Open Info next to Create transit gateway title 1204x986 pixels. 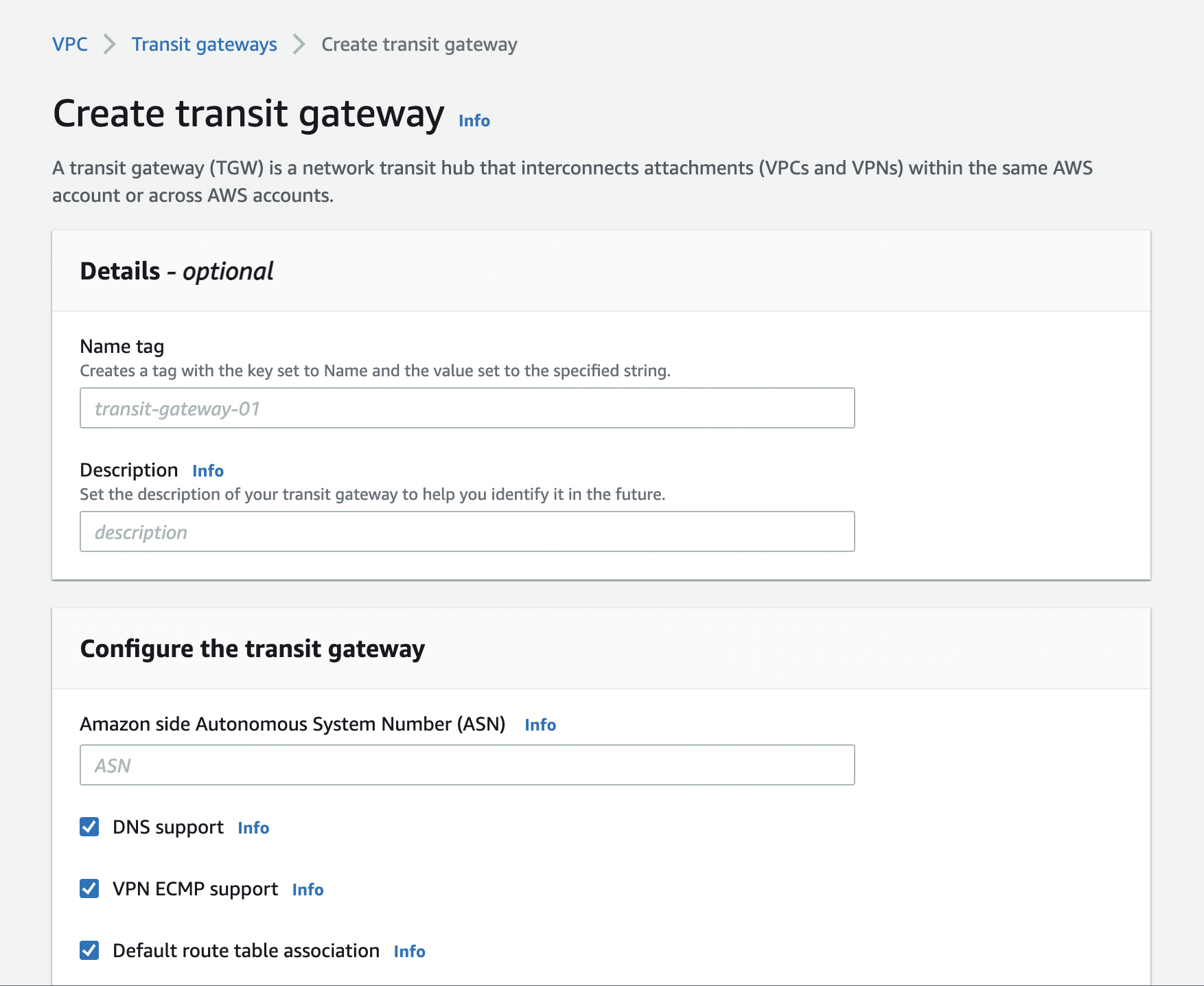[474, 121]
